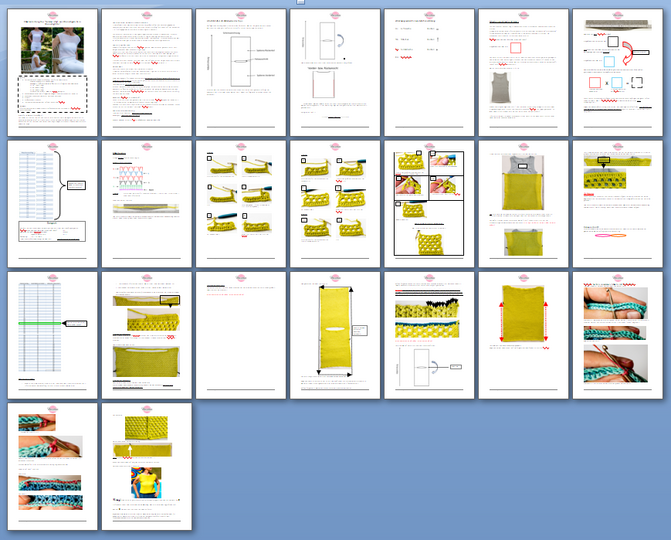This screenshot has width=671, height=540.
Task: Select the symbol legend page with red marks
Action: click(428, 72)
